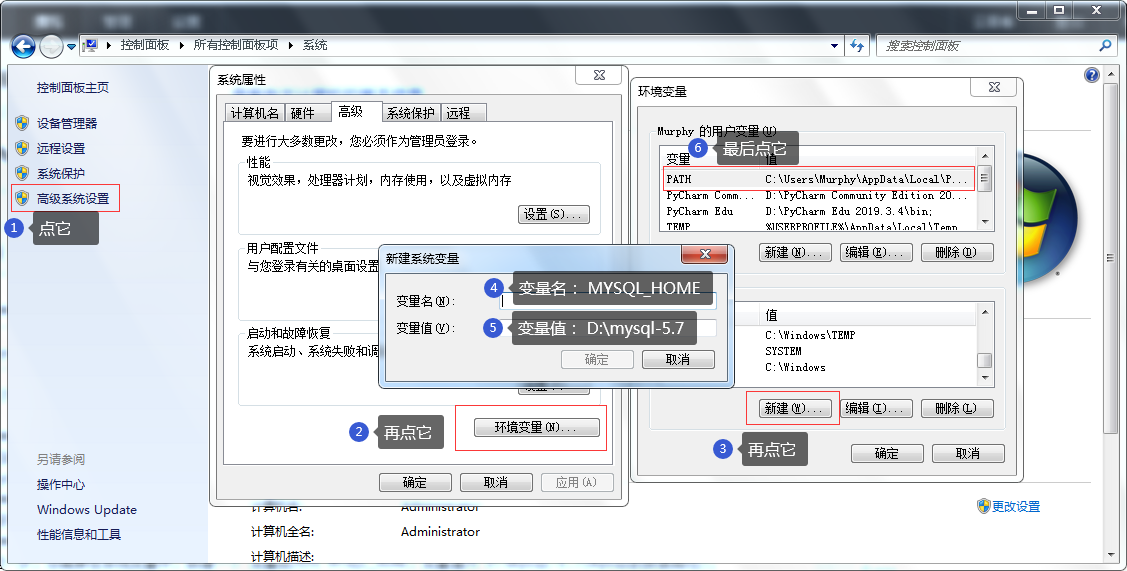
Task: Click the blue help question mark icon
Action: click(1092, 75)
